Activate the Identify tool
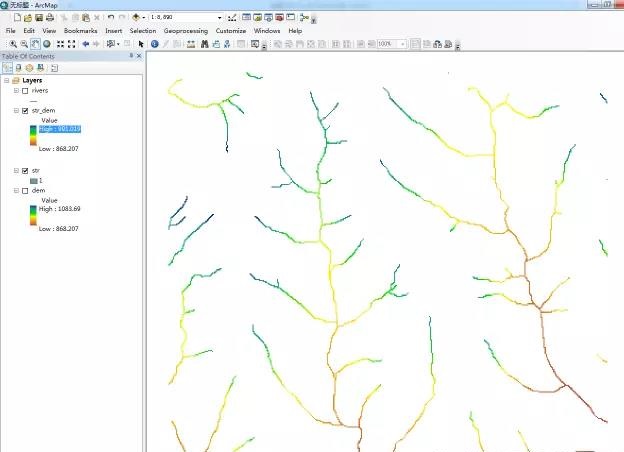The image size is (624, 452). 154,44
